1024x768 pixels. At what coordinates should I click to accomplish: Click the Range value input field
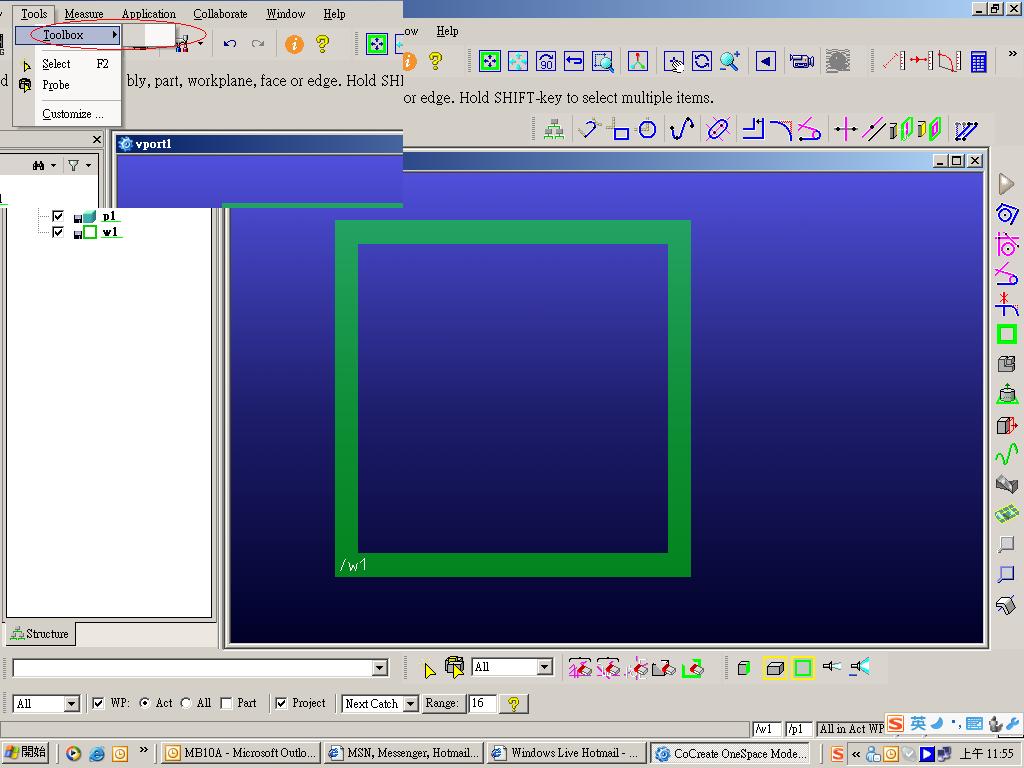tap(481, 703)
